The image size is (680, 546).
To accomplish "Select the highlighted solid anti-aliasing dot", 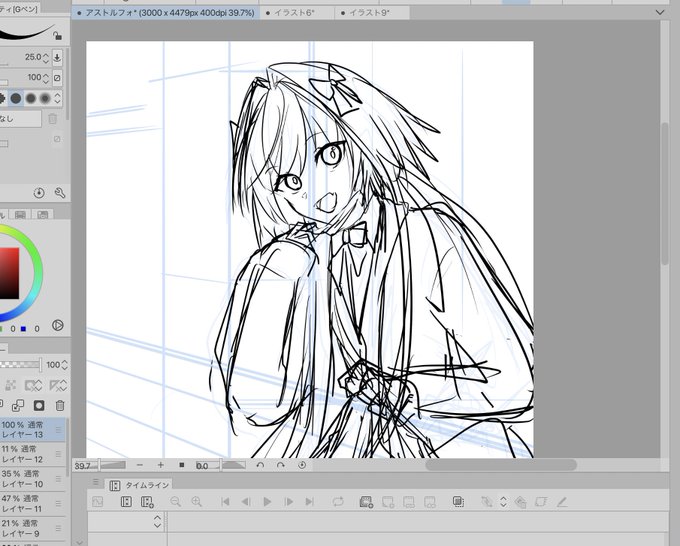I will [16, 98].
